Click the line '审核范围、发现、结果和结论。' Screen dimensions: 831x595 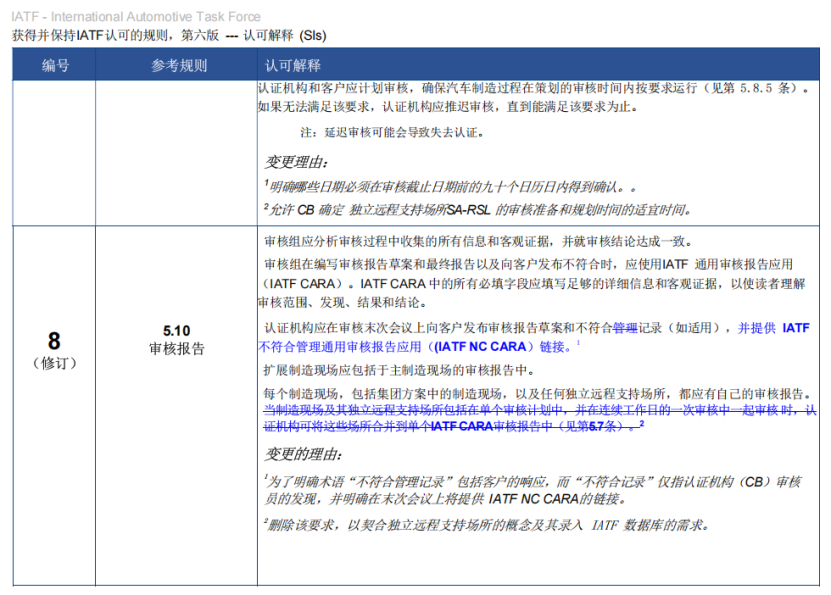342,303
